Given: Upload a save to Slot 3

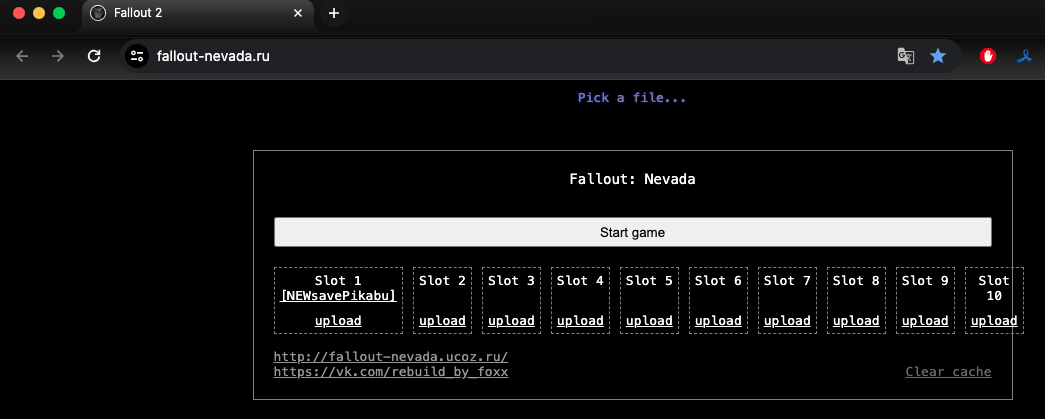Looking at the screenshot, I should tap(511, 321).
